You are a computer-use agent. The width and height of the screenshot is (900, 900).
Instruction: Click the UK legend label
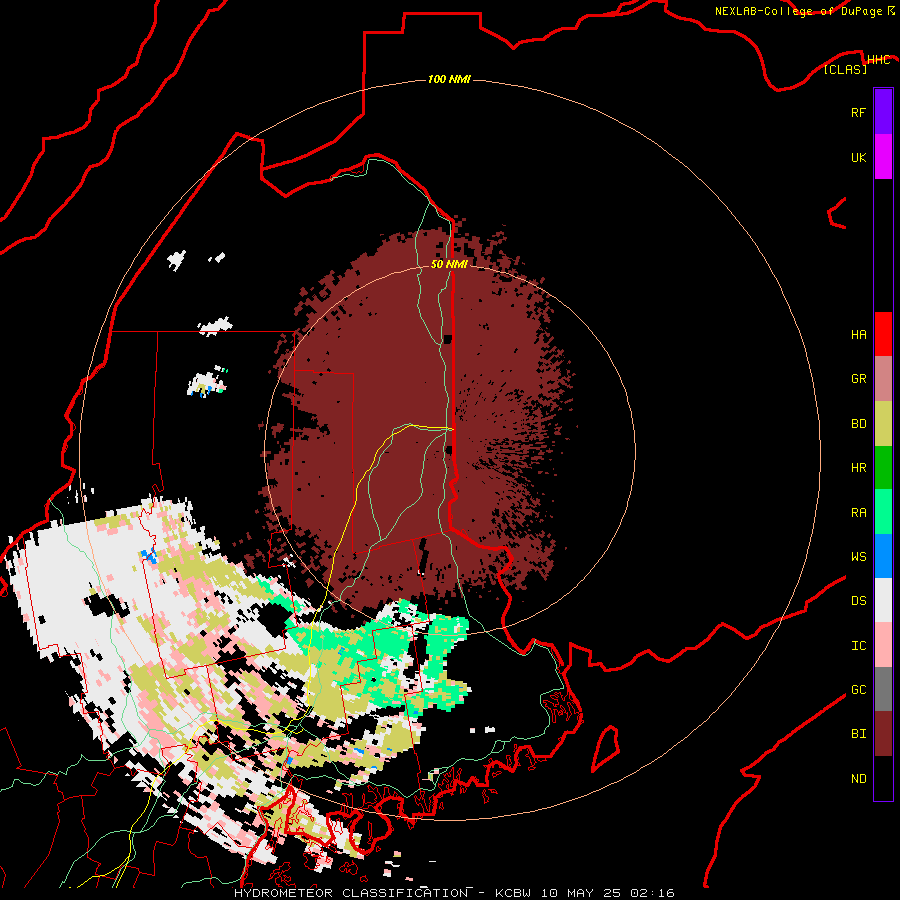858,157
